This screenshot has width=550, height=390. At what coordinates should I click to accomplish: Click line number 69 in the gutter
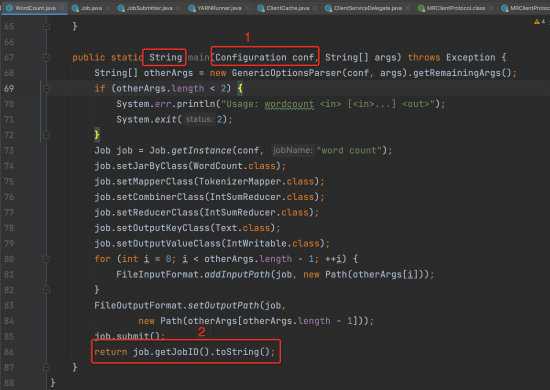[9, 88]
